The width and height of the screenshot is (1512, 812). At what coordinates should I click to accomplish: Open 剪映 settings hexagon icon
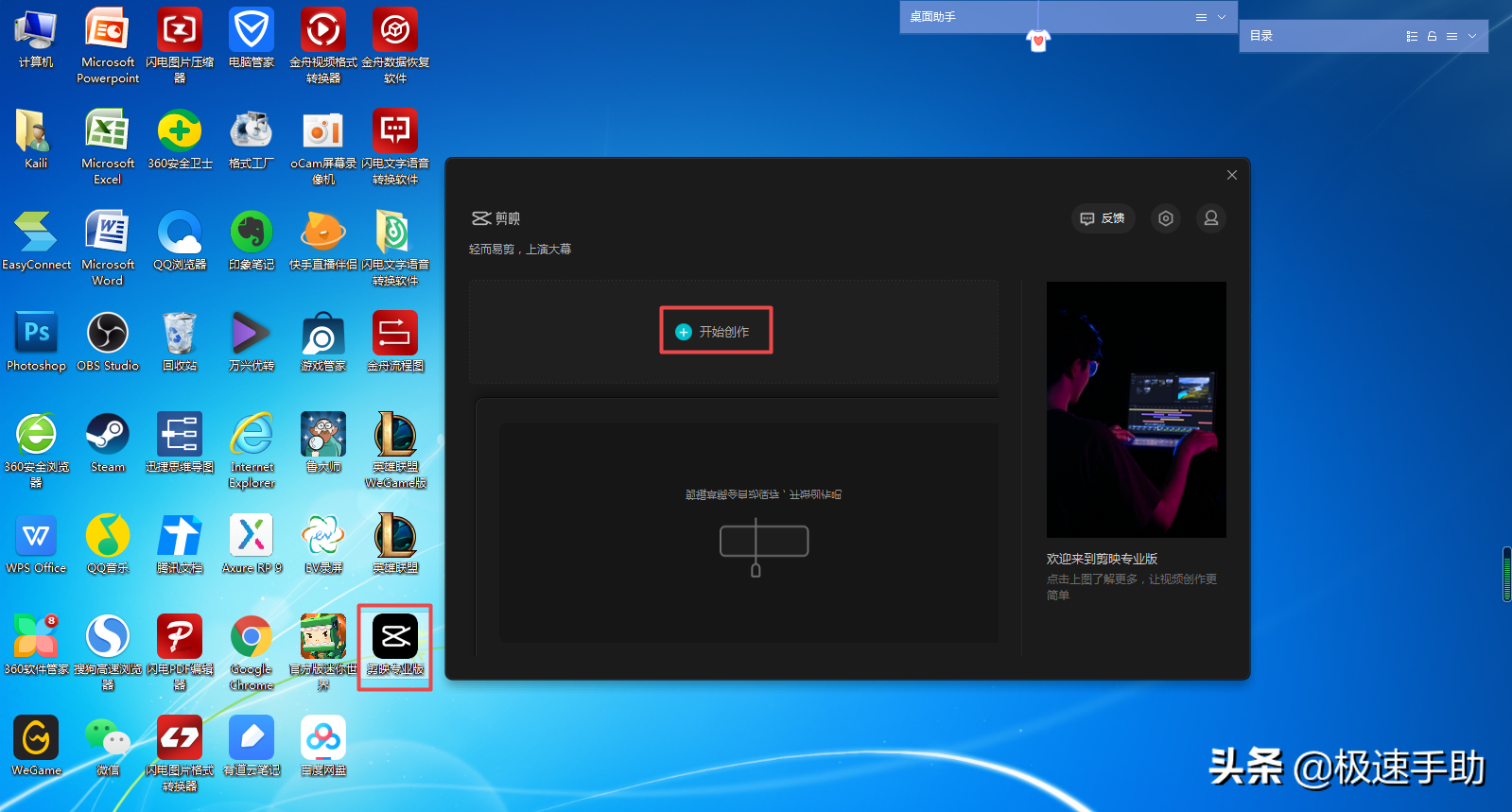[1166, 218]
